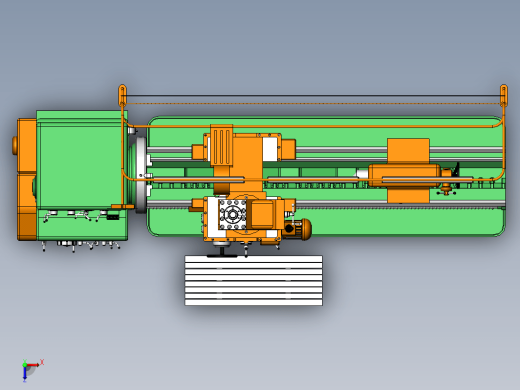Click the blue downward axis of the triad
Viewport: 520px width, 390px height.
click(x=25, y=374)
